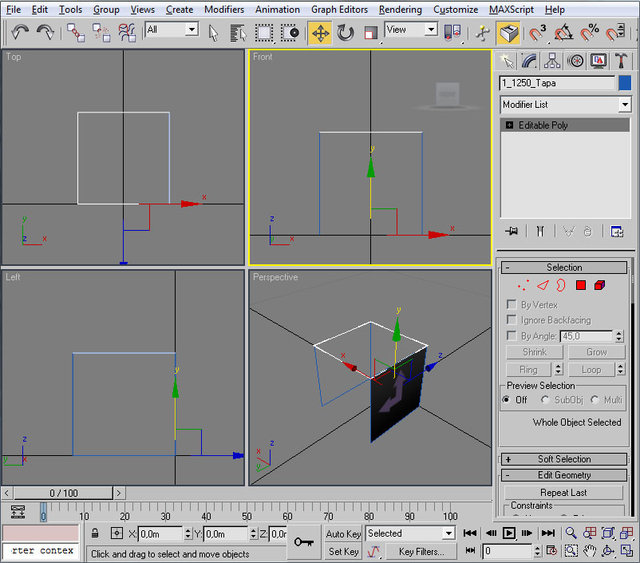The image size is (640, 563).
Task: Click the blue object color swatch
Action: point(625,83)
